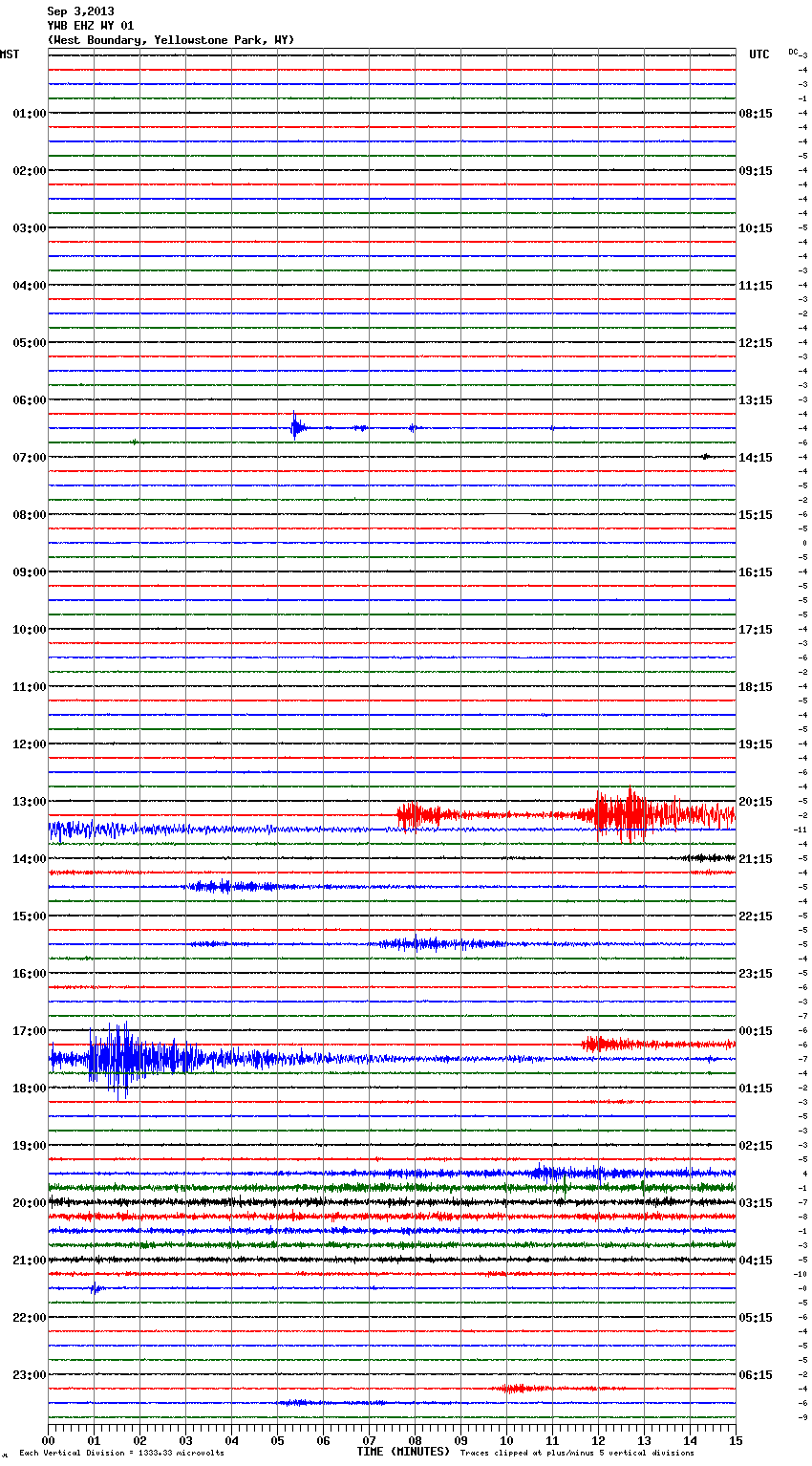Click the 03:00 MST row label
Viewport: 812px width, 1466px height.
[30, 228]
